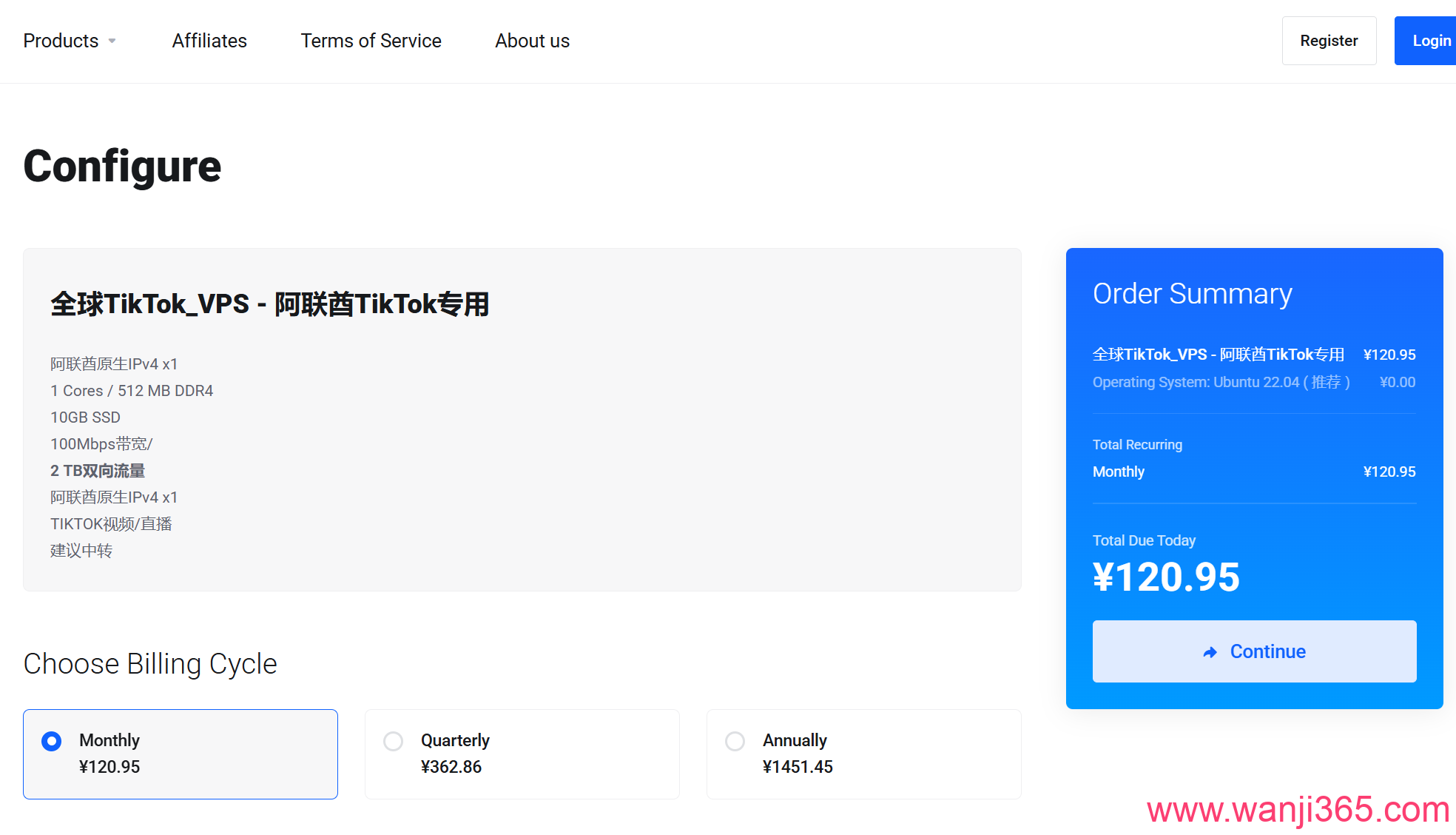Click the product title heading

(x=270, y=304)
